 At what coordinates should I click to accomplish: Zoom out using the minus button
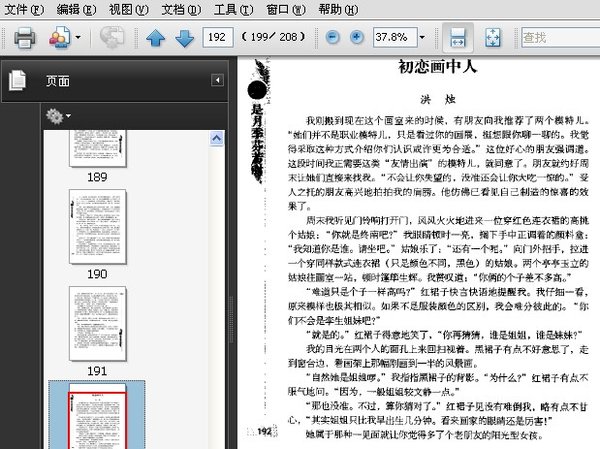tap(333, 38)
